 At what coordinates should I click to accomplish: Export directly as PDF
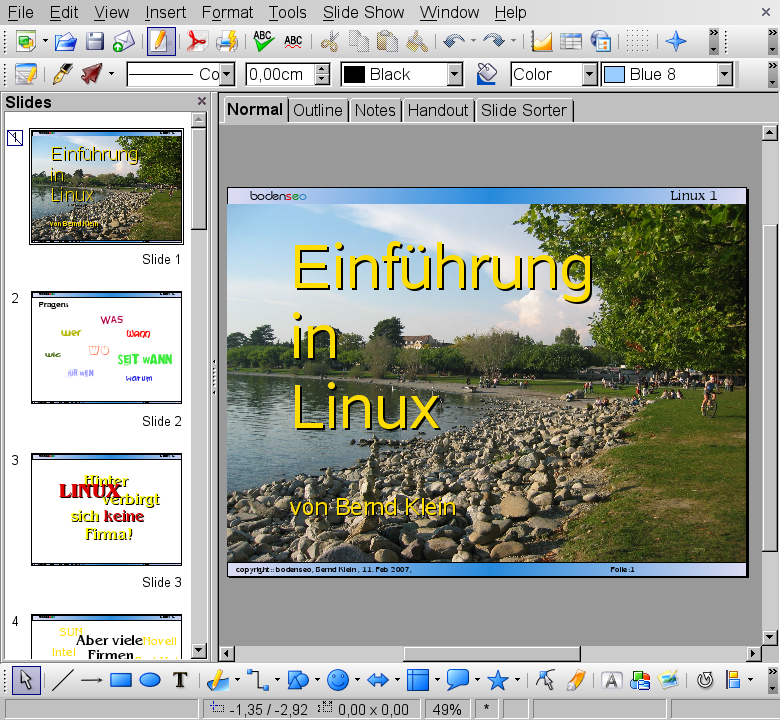click(x=197, y=41)
